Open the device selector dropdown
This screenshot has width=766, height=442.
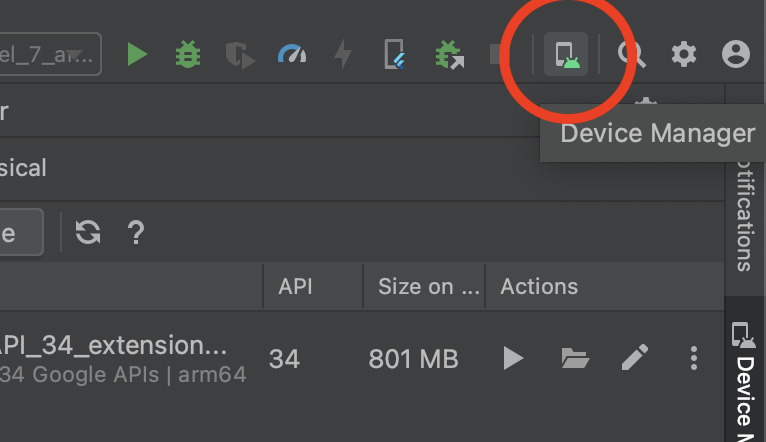point(50,54)
